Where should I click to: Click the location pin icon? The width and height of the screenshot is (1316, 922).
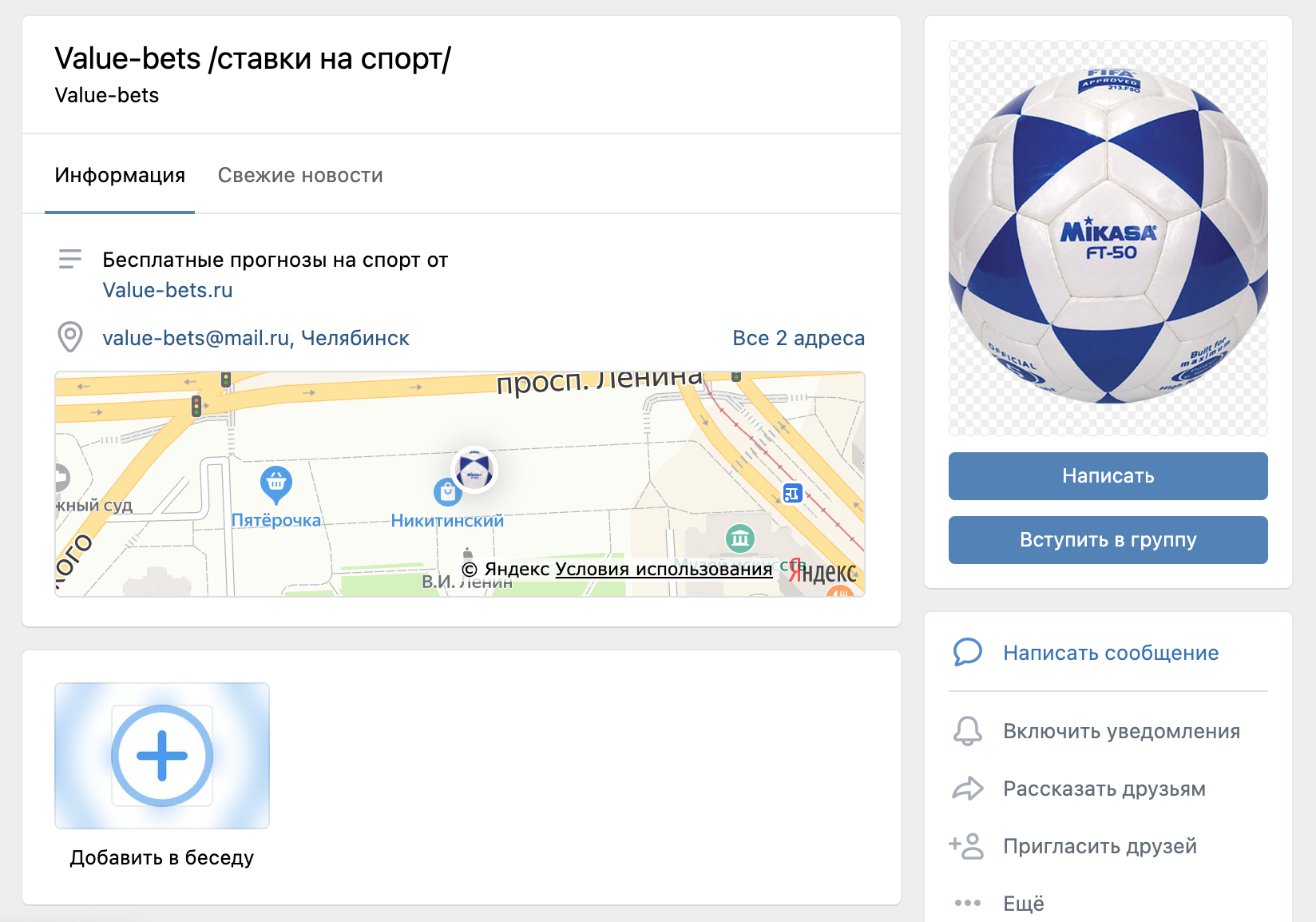70,337
